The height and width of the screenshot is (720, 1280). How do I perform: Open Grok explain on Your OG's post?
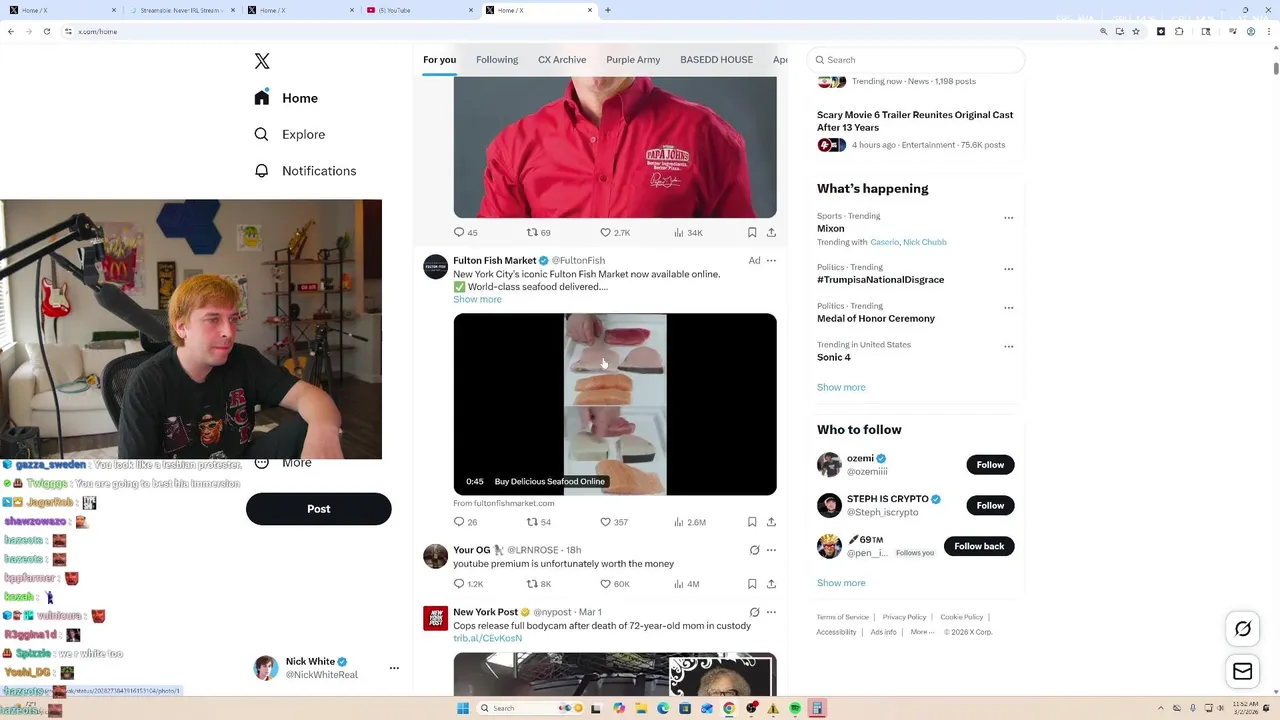(x=754, y=550)
